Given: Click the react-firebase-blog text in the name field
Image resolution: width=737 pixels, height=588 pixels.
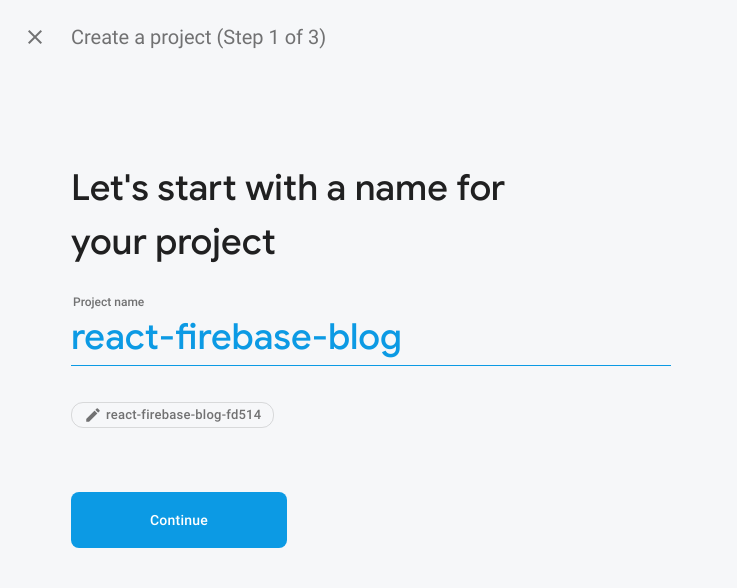Looking at the screenshot, I should point(236,337).
